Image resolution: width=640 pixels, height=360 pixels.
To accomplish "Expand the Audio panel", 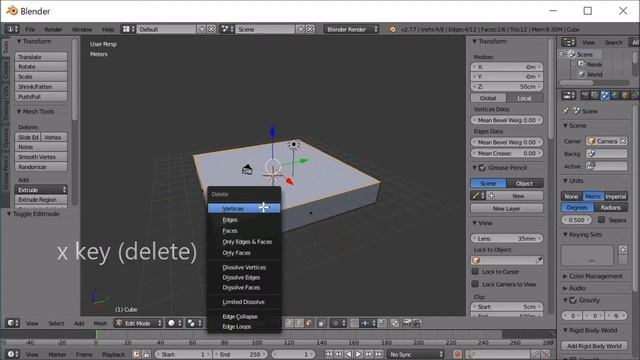I will coord(574,288).
